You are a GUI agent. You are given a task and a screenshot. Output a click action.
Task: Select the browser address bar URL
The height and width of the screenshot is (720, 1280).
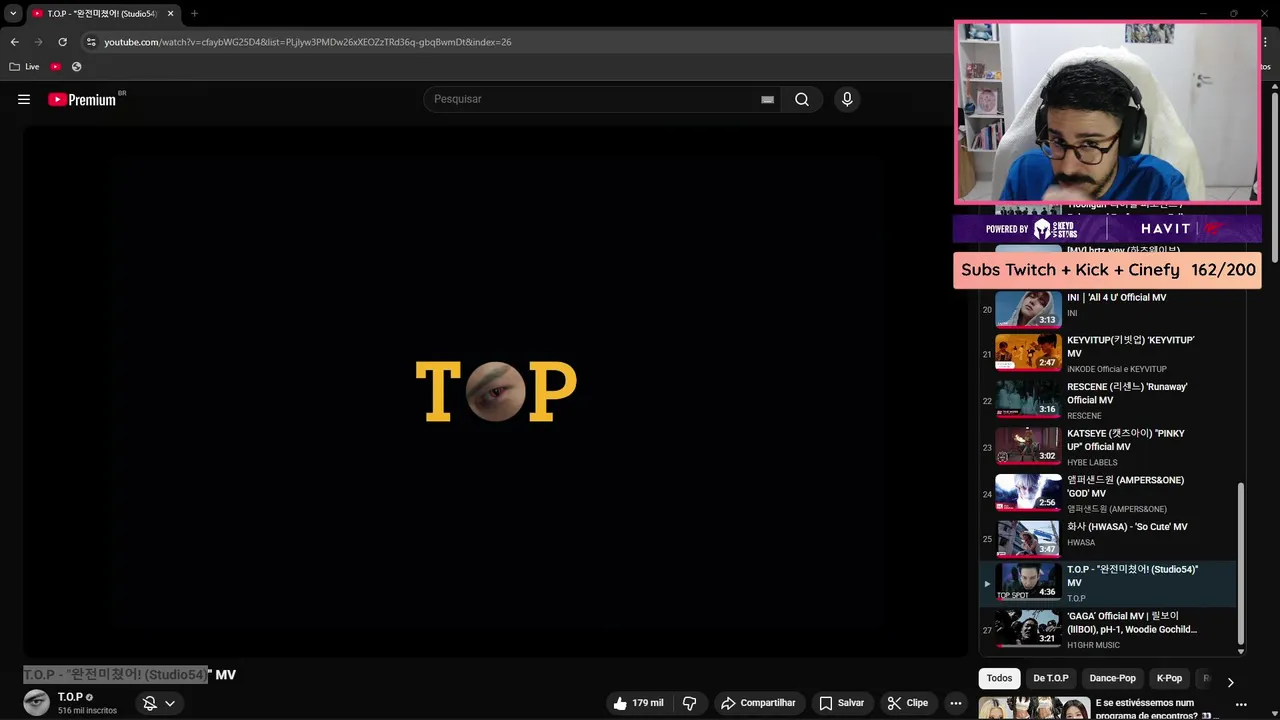point(308,42)
